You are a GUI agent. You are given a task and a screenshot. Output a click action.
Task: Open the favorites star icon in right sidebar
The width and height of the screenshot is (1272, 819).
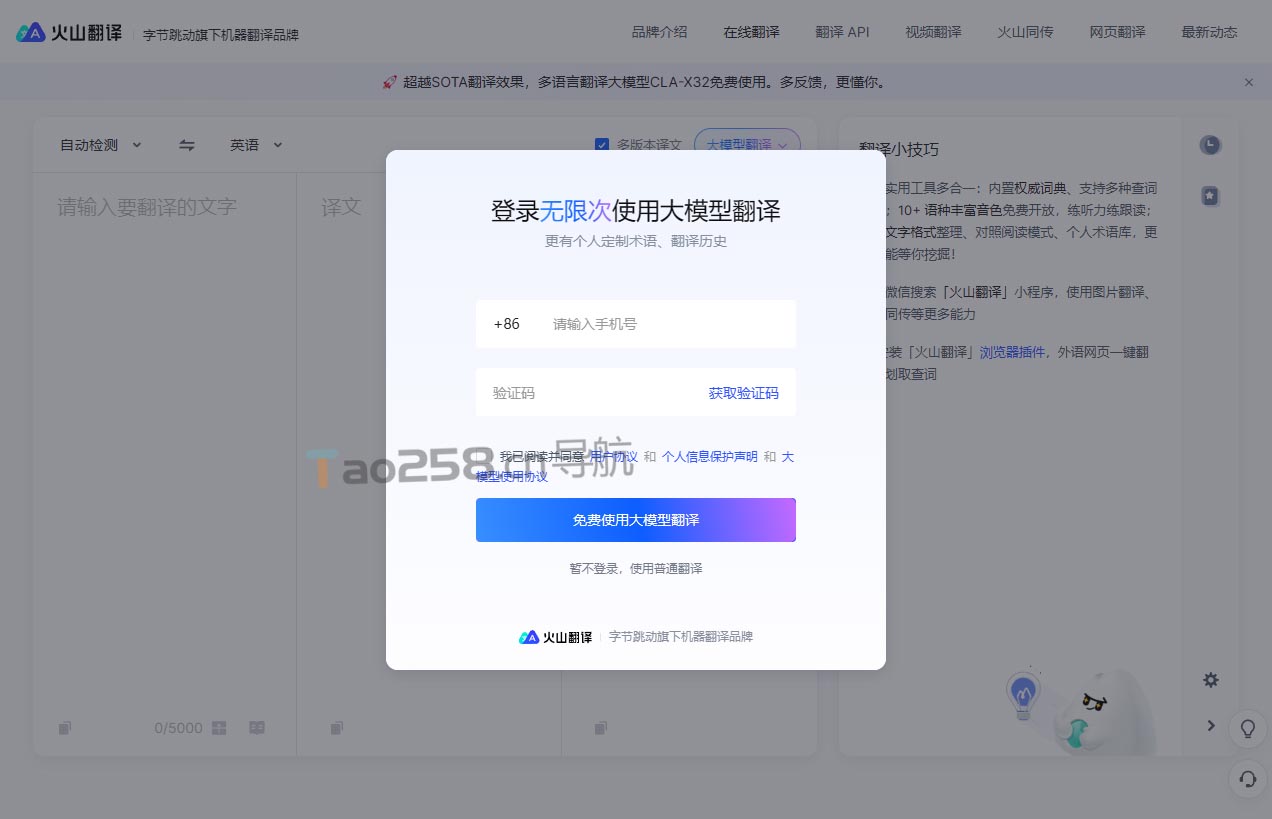point(1210,196)
